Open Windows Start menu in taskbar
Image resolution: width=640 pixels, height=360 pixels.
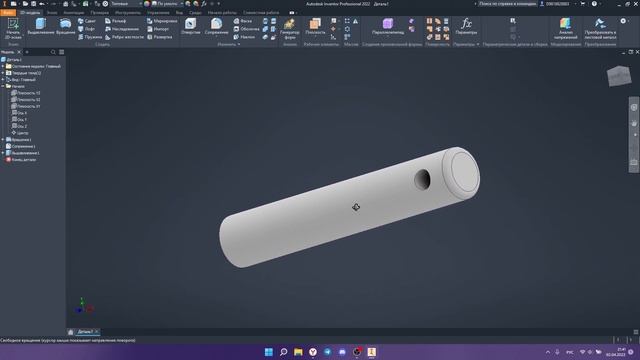coord(269,352)
